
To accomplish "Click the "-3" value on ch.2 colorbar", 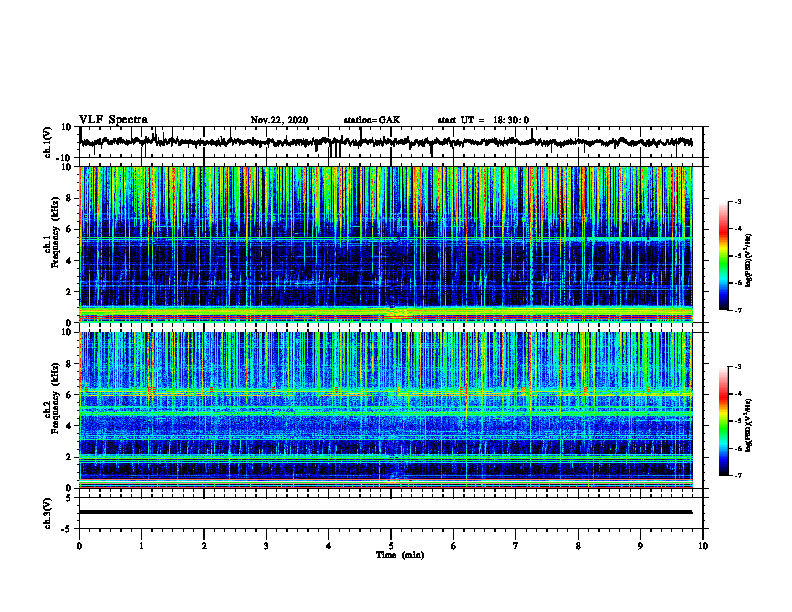I will [x=737, y=367].
